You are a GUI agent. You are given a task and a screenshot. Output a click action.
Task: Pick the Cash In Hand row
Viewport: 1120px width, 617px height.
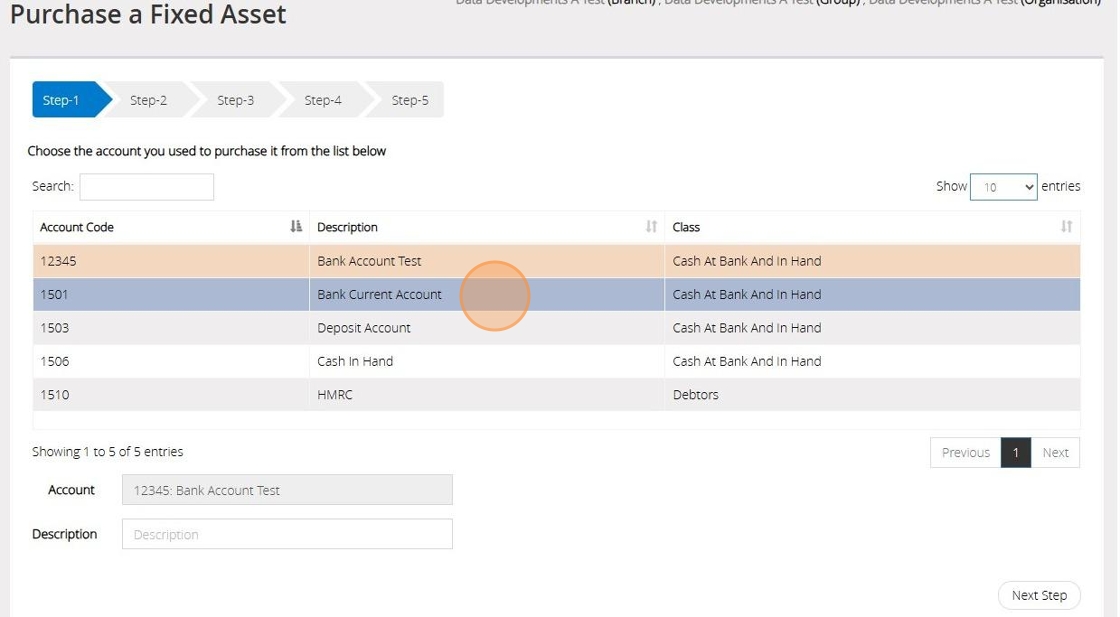(355, 361)
